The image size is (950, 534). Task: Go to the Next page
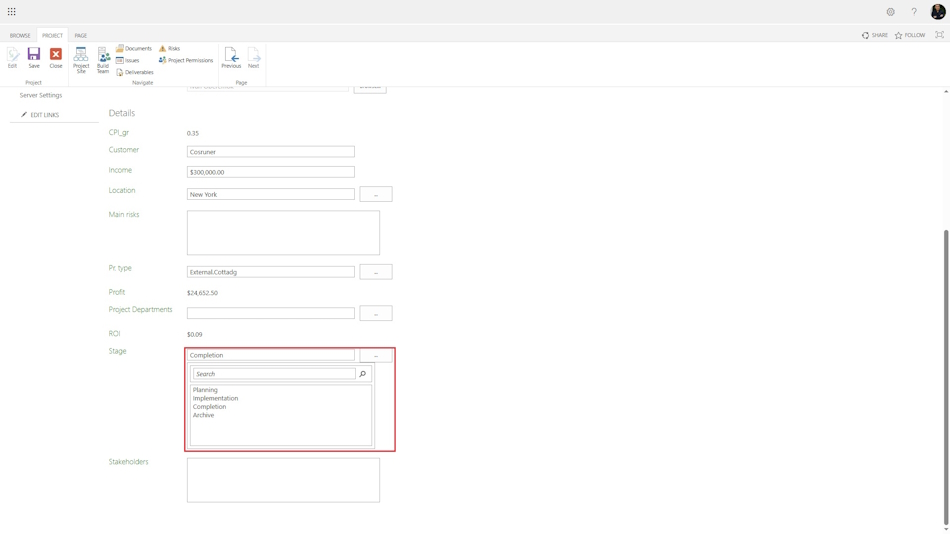coord(253,58)
